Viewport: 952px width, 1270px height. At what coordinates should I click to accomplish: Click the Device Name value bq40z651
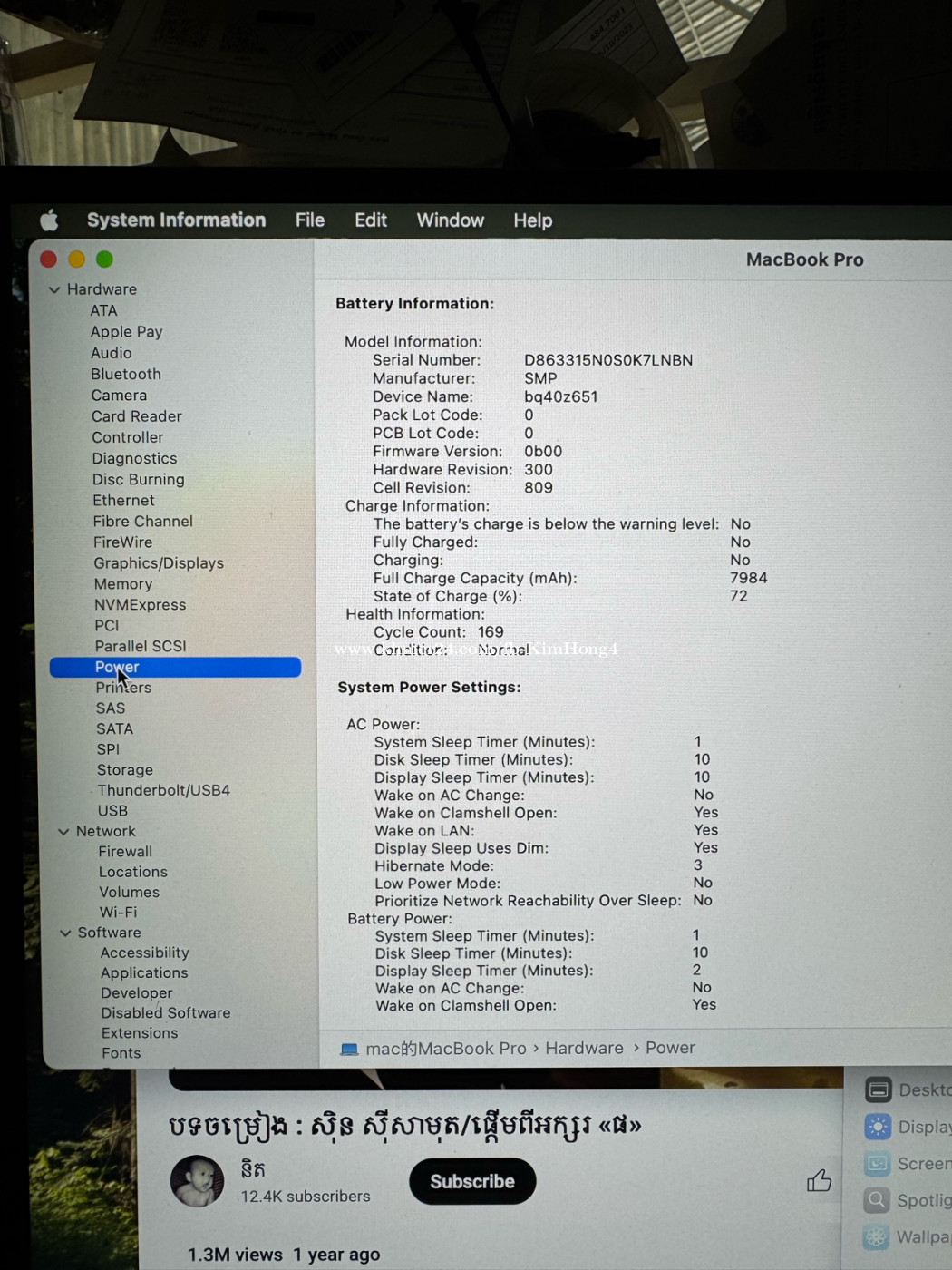pyautogui.click(x=560, y=396)
